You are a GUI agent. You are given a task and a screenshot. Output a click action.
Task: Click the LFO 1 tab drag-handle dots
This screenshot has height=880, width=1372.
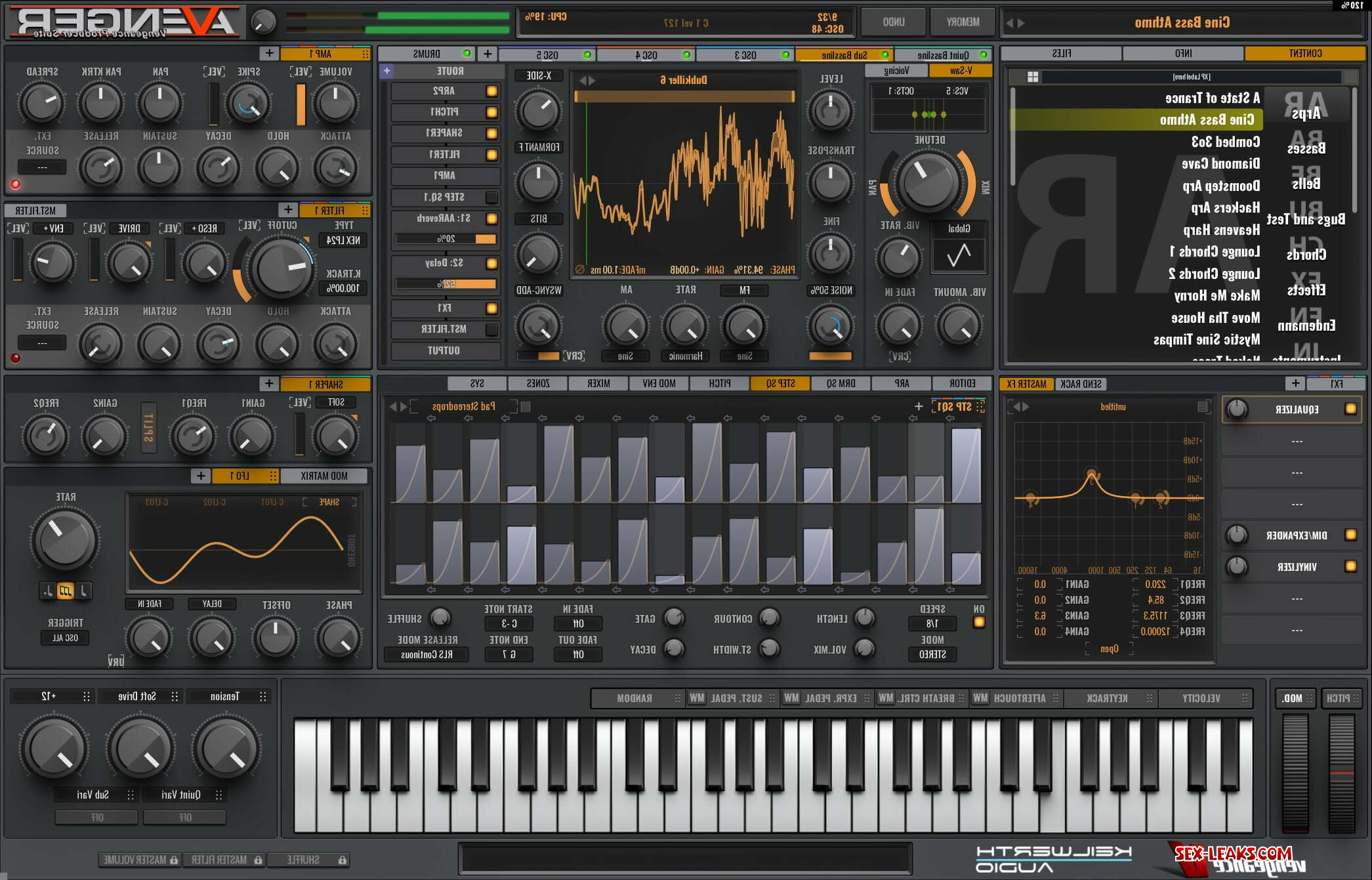[273, 476]
